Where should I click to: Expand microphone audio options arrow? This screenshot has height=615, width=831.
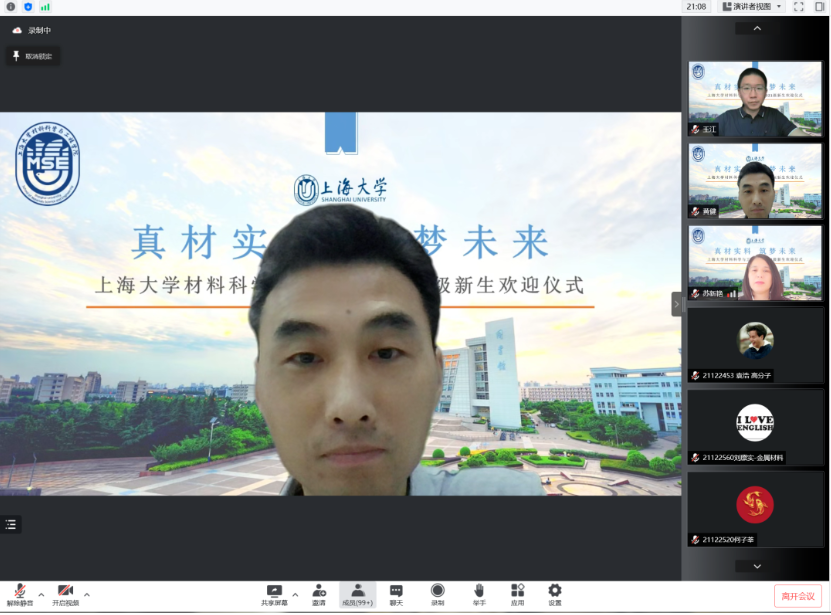click(41, 594)
